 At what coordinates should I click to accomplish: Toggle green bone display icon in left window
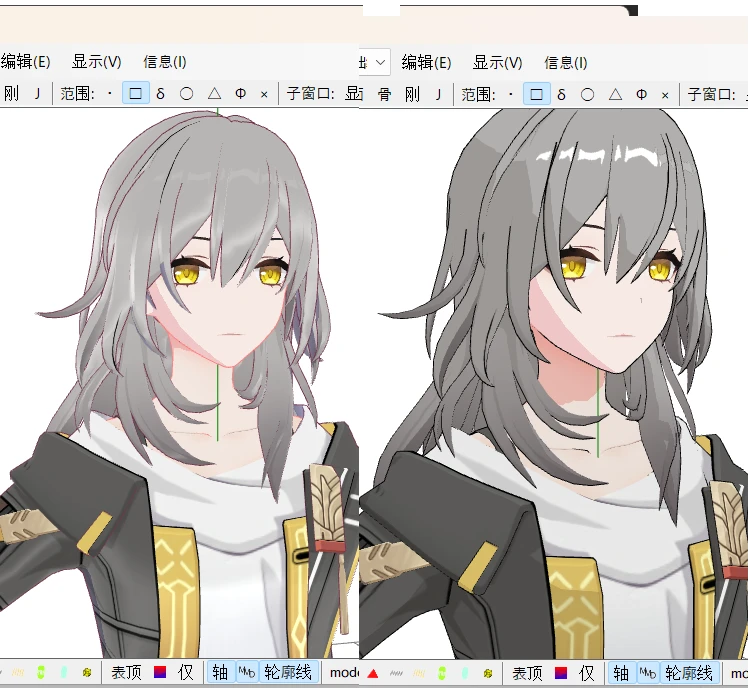(x=41, y=673)
